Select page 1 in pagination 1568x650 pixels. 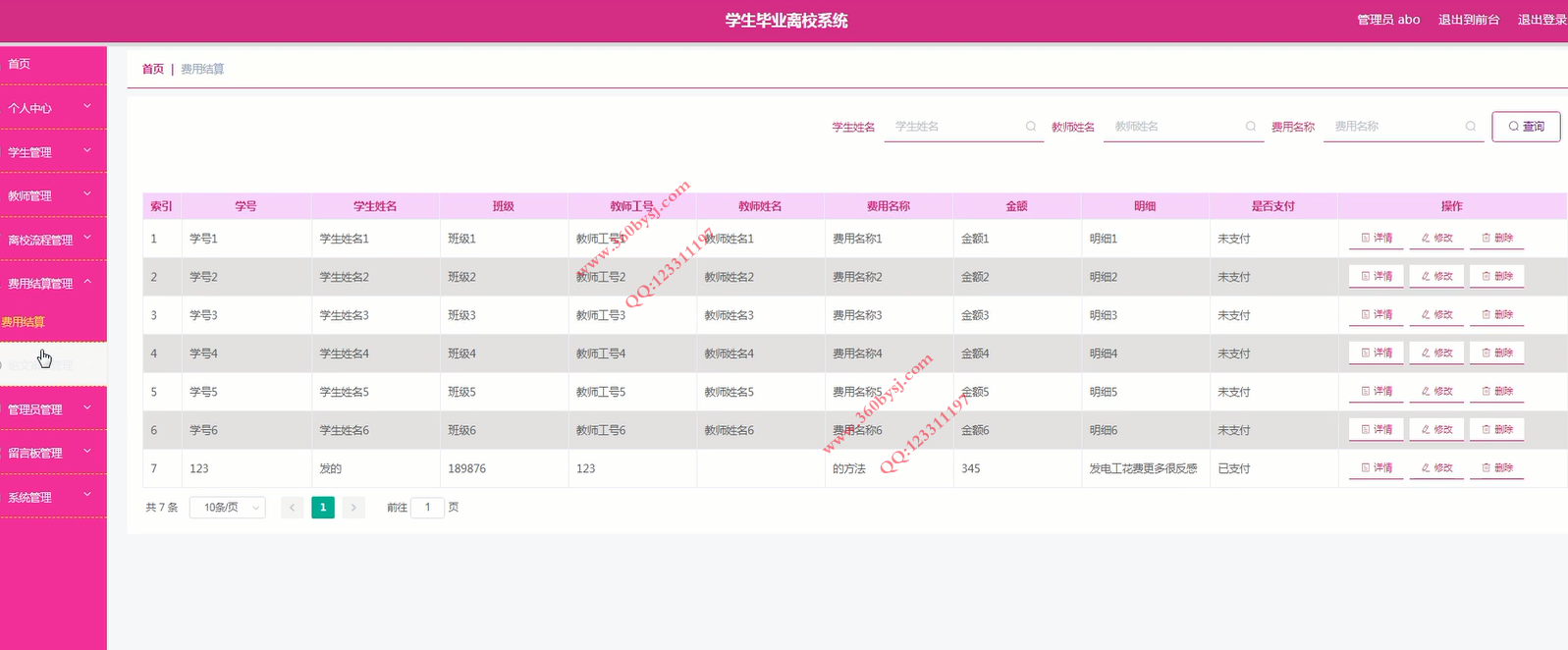(x=323, y=508)
